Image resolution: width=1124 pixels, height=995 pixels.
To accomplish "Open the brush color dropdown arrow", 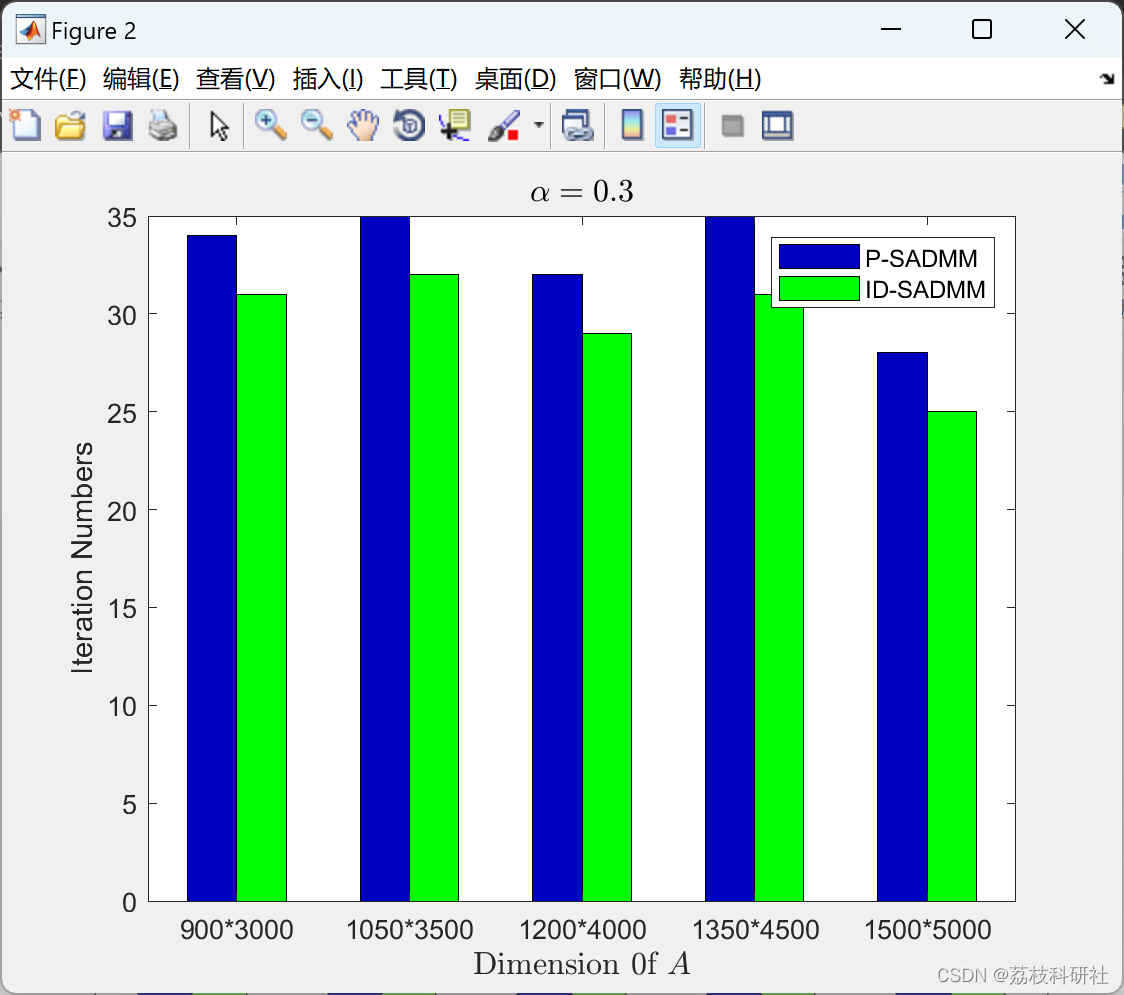I will point(538,125).
